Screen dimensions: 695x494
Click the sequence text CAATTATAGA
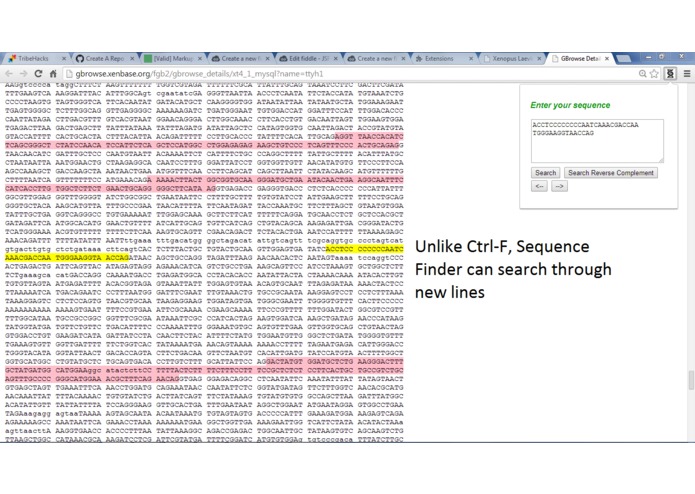pyautogui.click(x=28, y=119)
